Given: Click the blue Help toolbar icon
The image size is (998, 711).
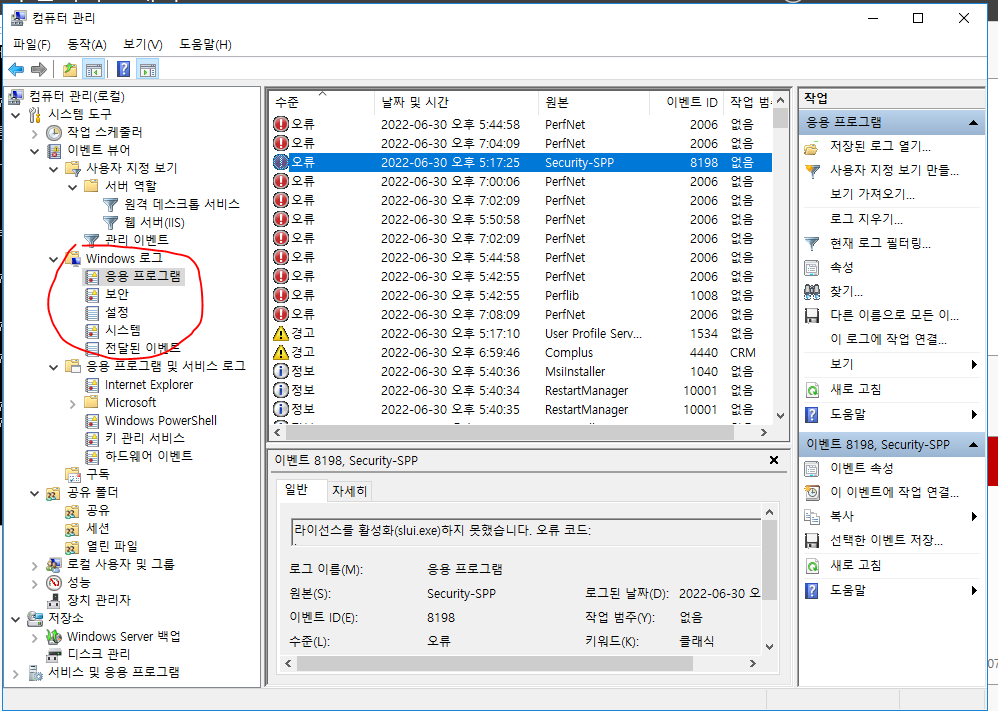Looking at the screenshot, I should pyautogui.click(x=123, y=69).
